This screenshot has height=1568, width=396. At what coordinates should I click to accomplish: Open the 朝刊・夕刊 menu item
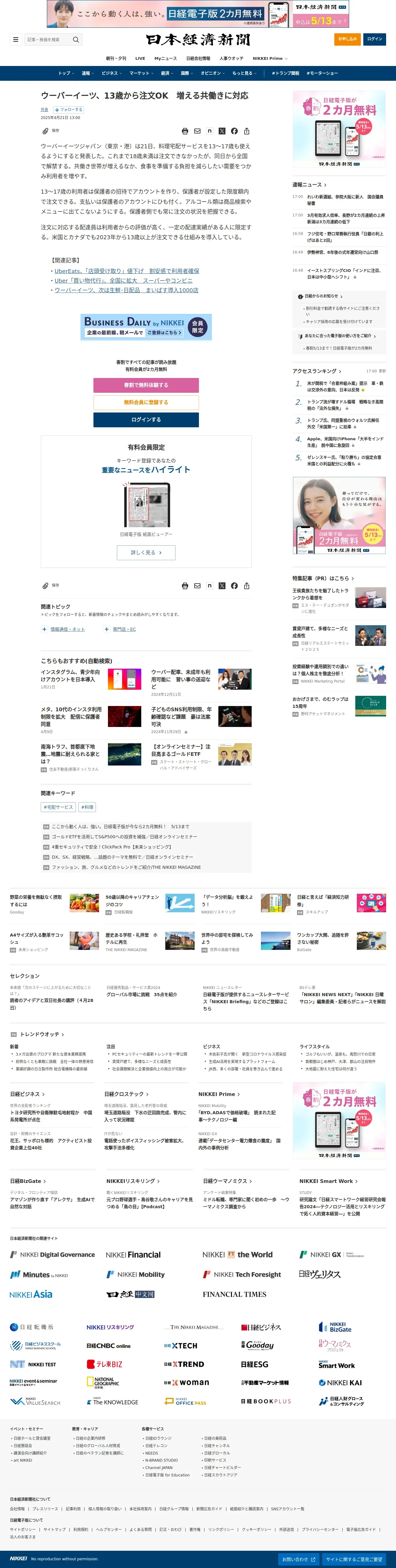click(116, 59)
